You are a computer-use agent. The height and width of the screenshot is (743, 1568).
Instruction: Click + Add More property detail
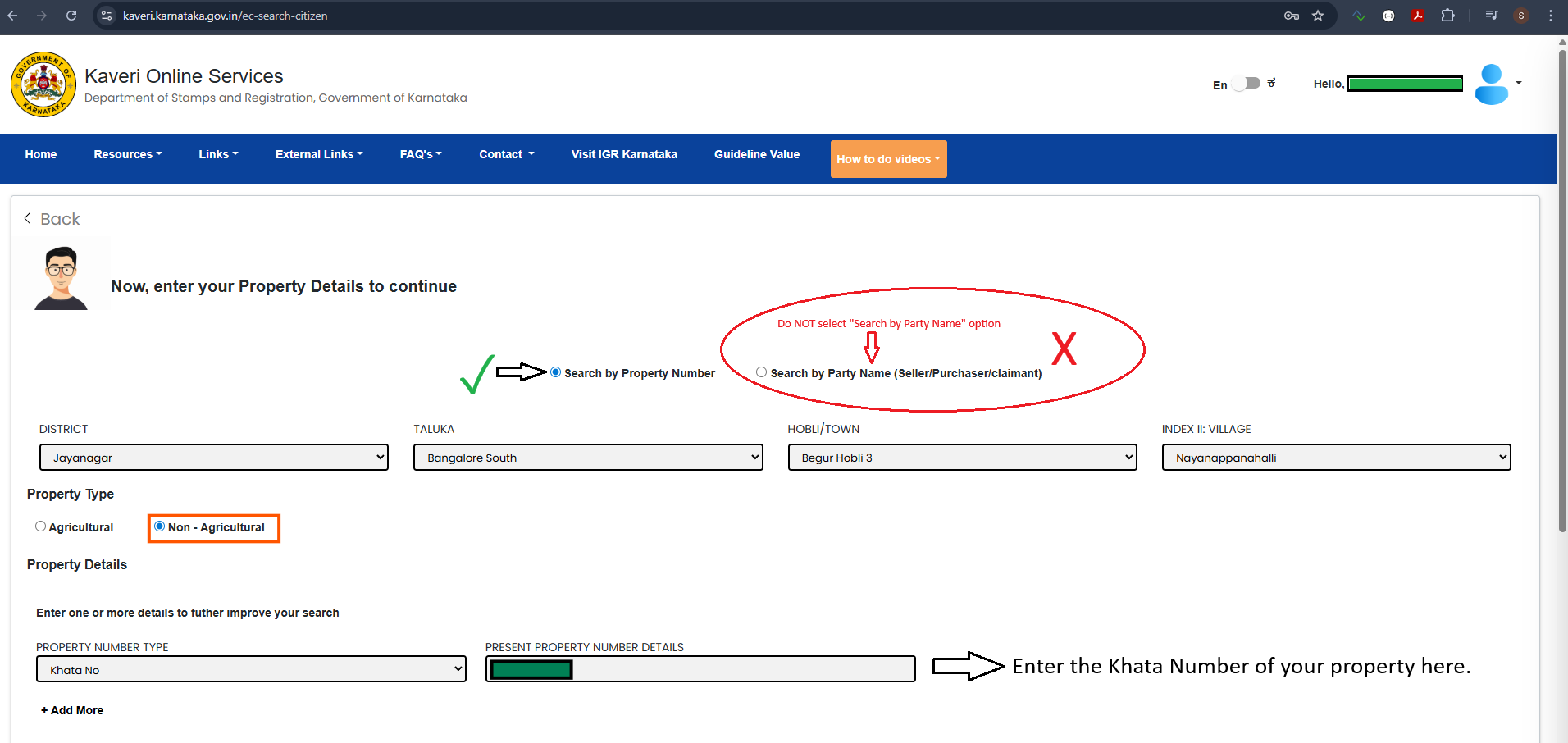[72, 710]
